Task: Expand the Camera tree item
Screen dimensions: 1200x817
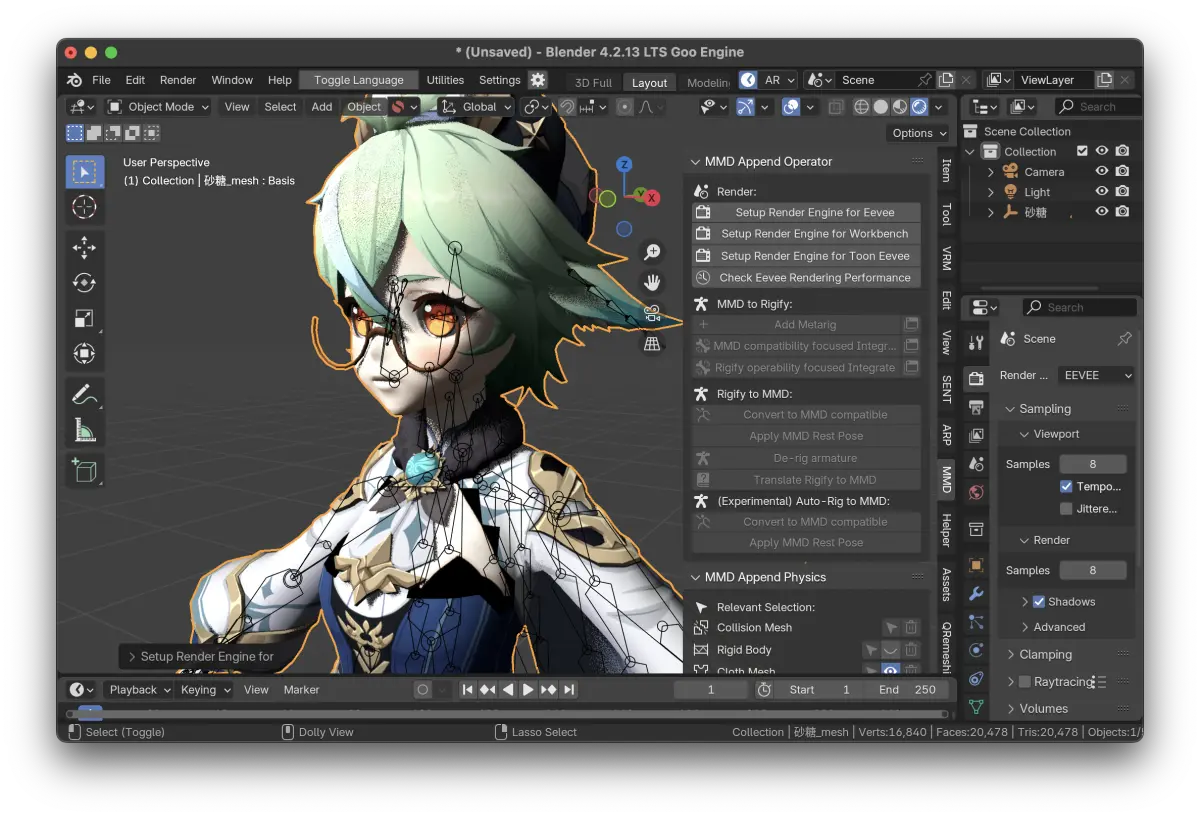Action: tap(991, 172)
